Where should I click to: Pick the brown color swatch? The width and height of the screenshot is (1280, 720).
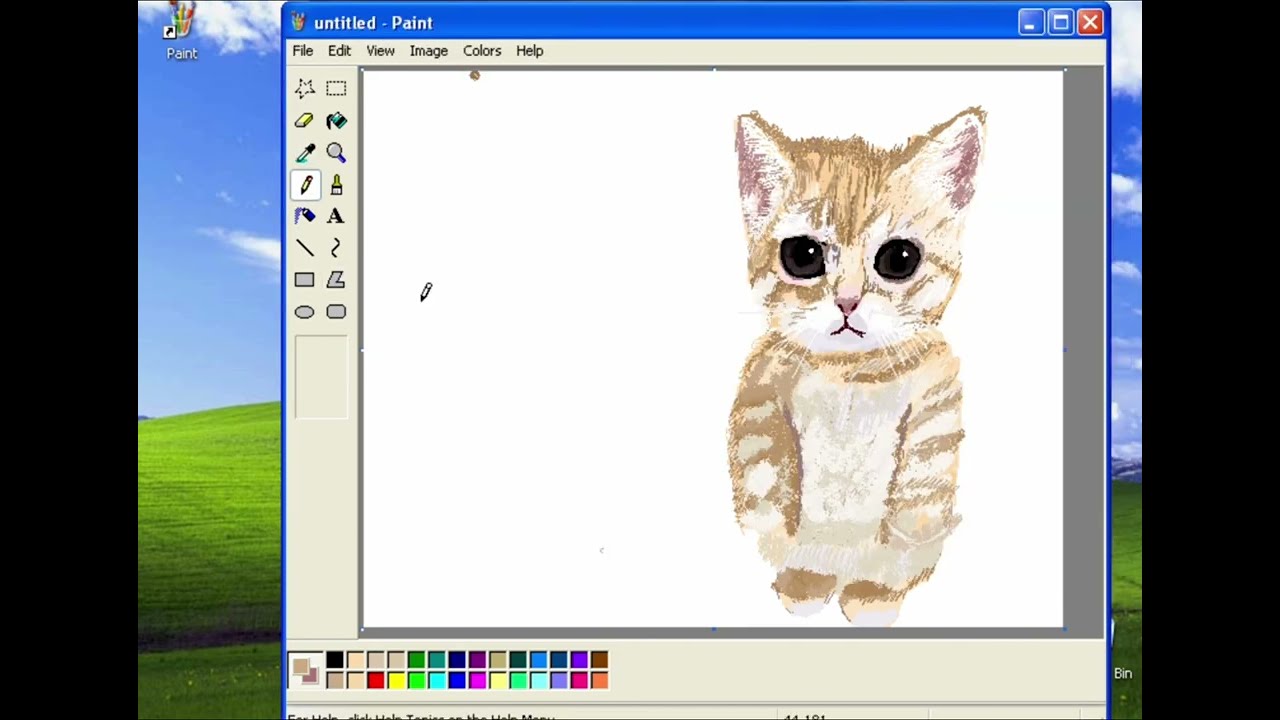pyautogui.click(x=599, y=659)
